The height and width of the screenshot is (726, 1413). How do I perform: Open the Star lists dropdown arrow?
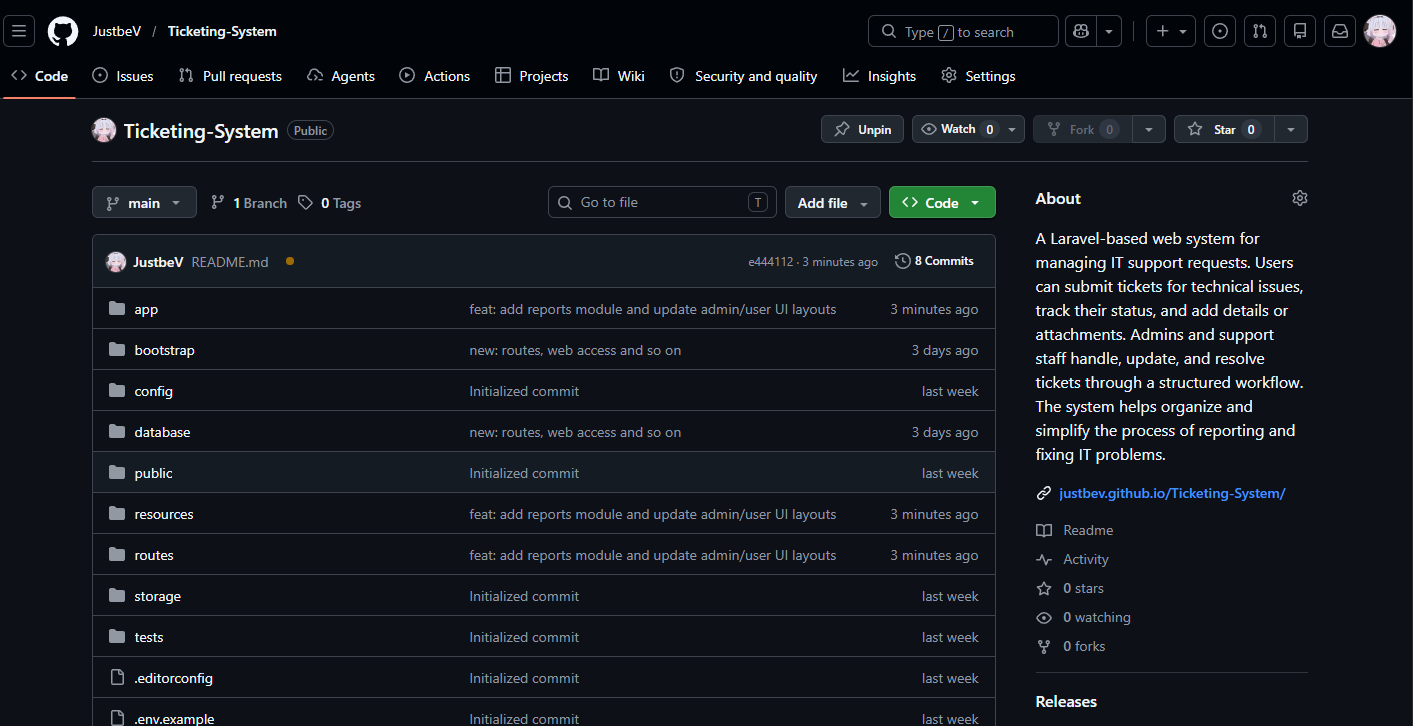coord(1291,129)
